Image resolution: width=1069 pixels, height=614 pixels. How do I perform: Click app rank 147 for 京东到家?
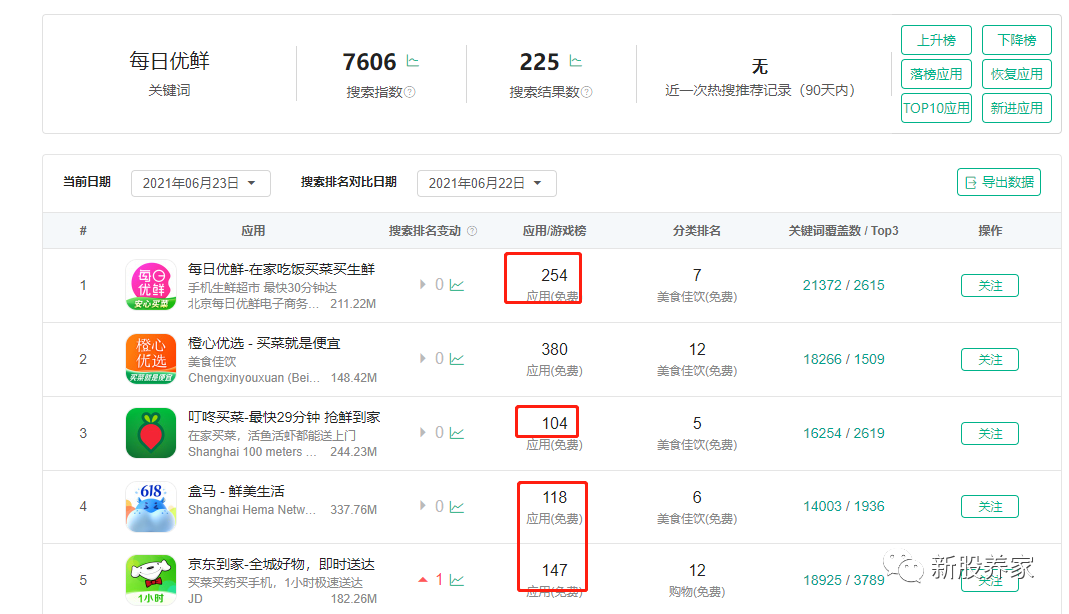coord(554,570)
